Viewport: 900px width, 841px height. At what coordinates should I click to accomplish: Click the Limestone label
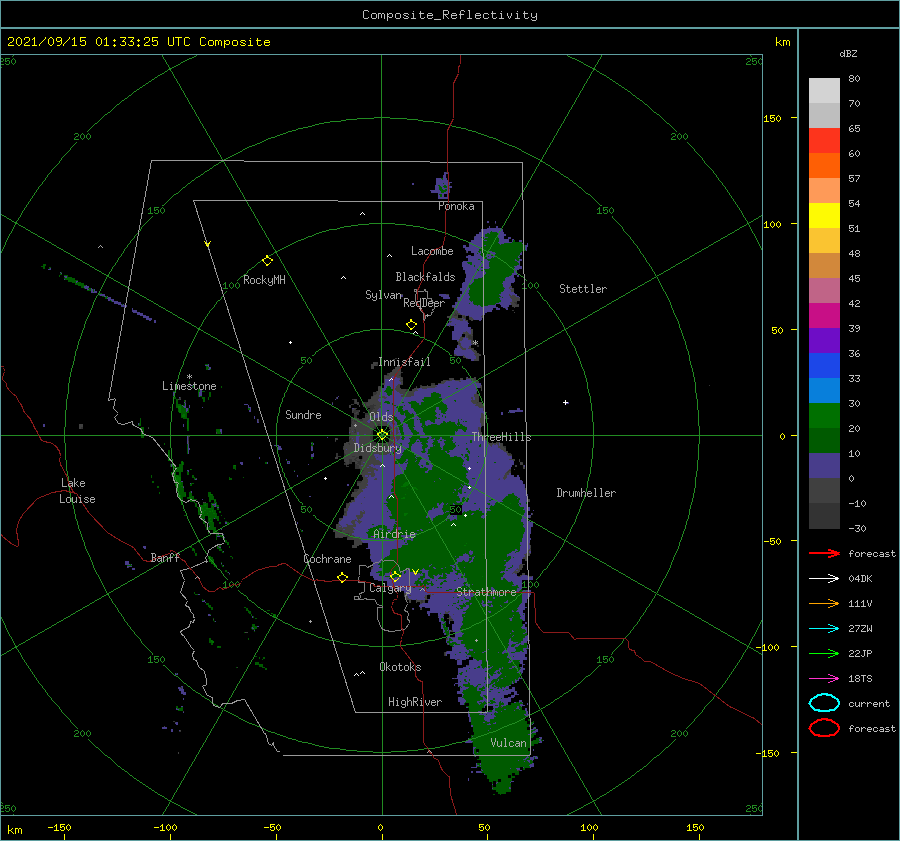(189, 386)
